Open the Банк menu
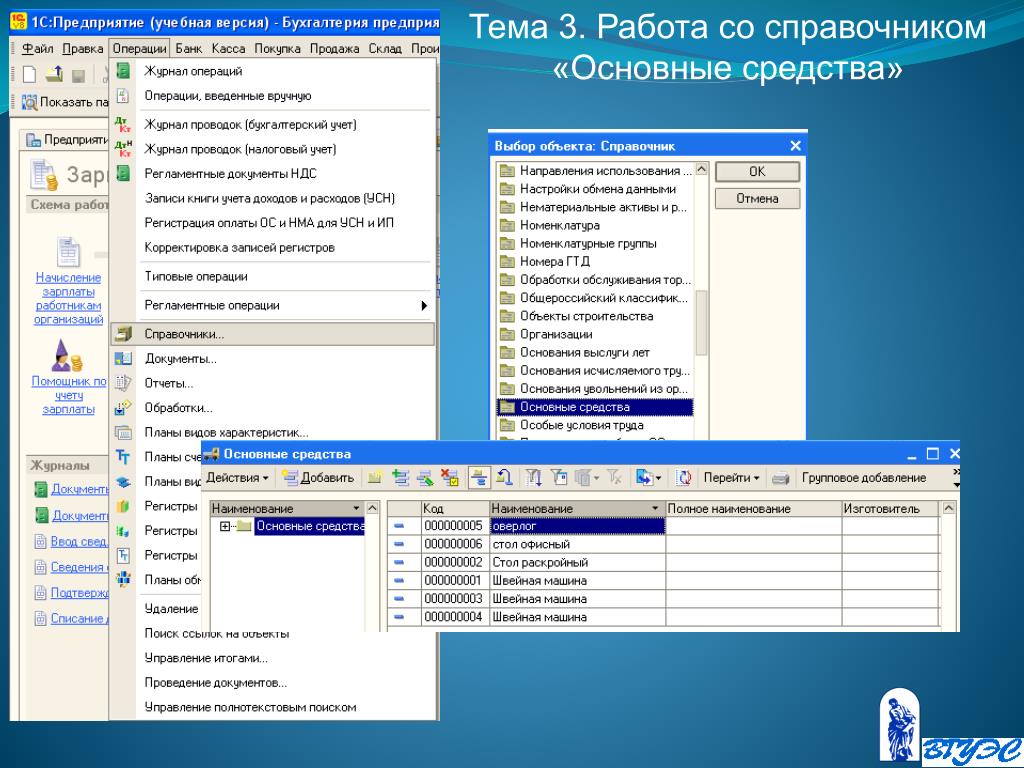The image size is (1024, 768). click(x=189, y=48)
